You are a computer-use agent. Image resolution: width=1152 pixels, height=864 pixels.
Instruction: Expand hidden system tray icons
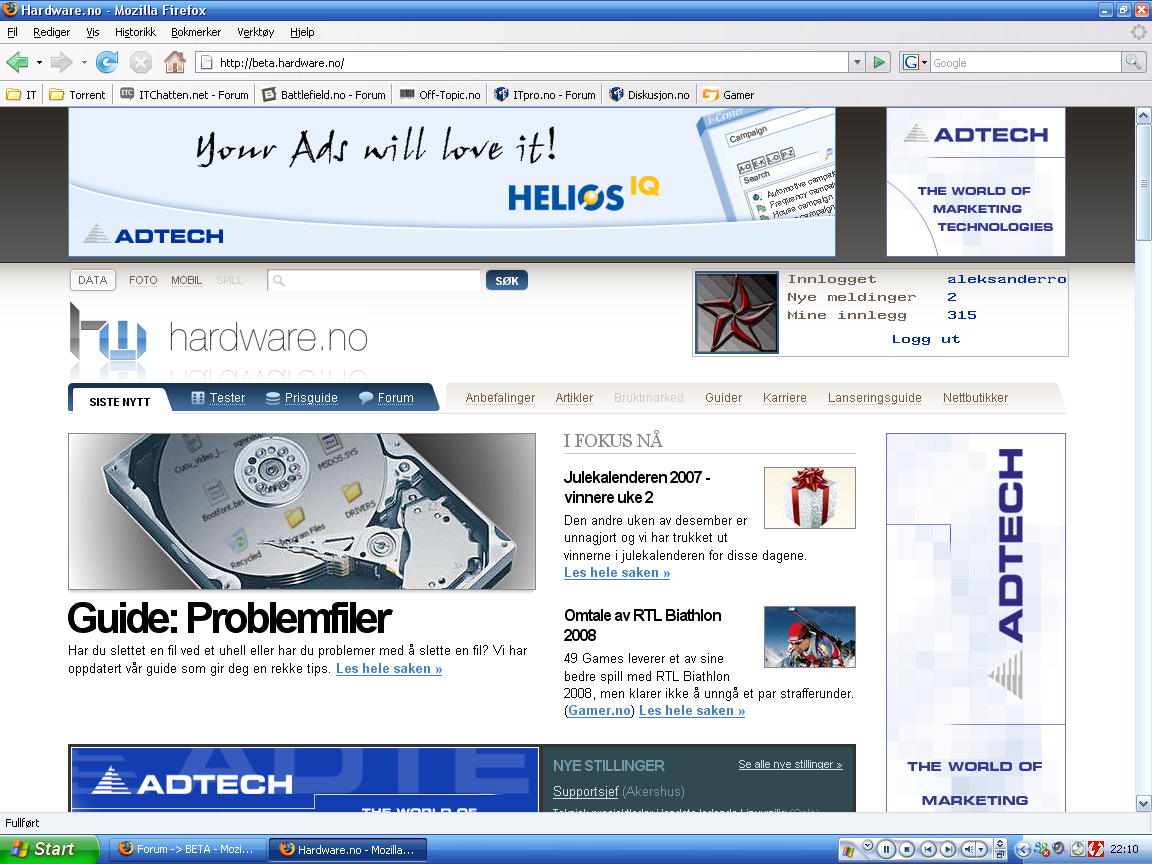pyautogui.click(x=1022, y=849)
